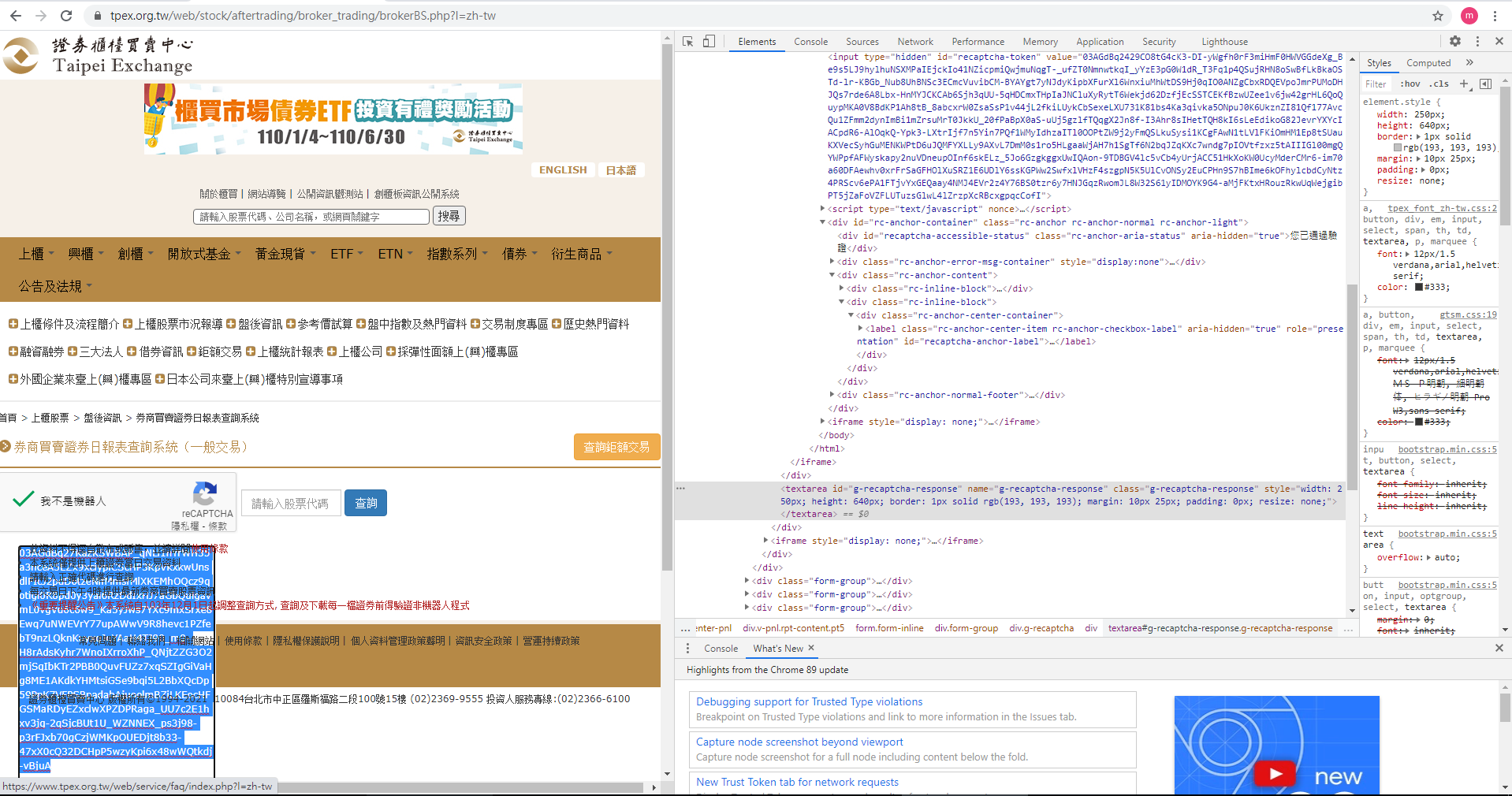This screenshot has height=796, width=1512.
Task: Close the DevTools panel
Action: (1499, 41)
